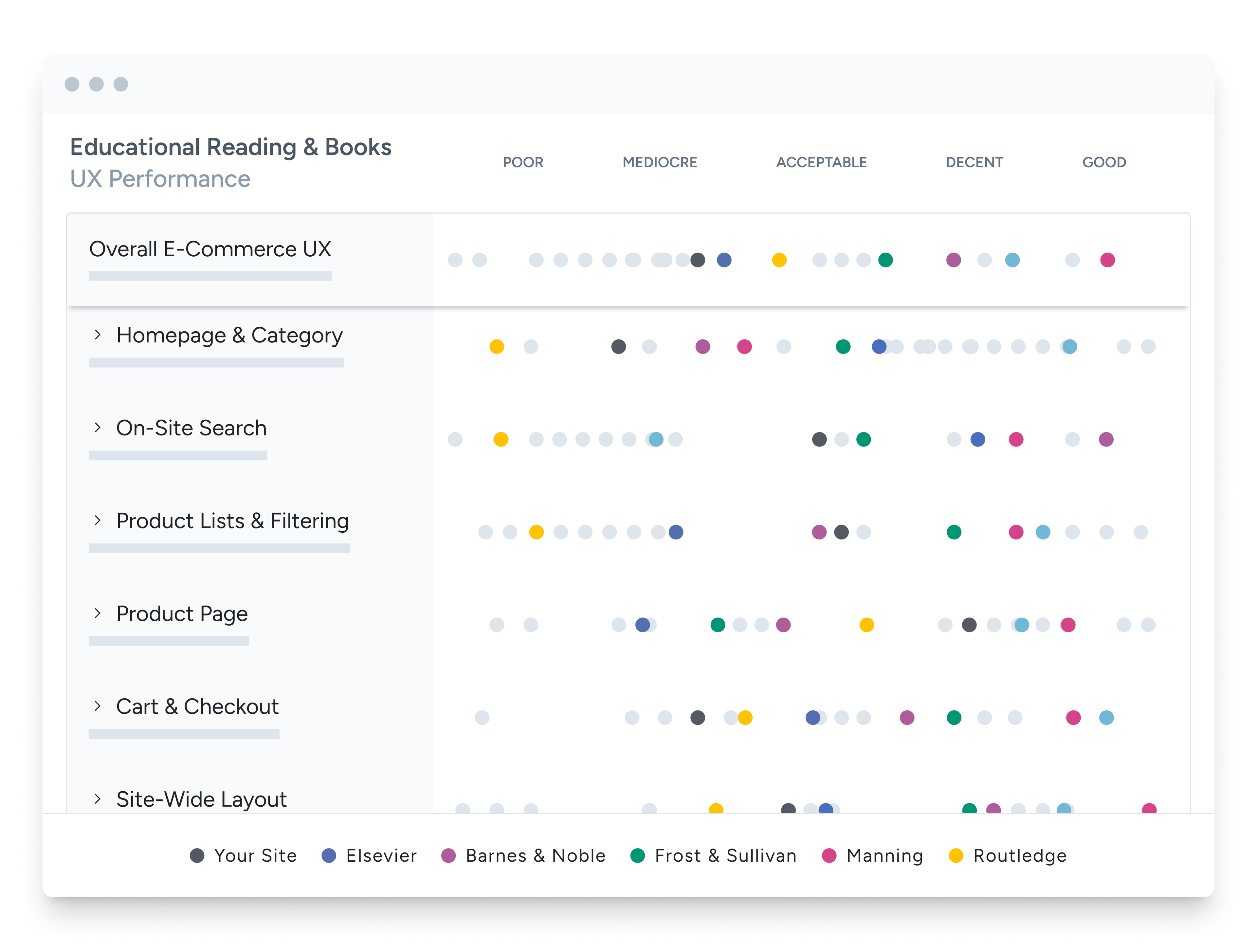Screen dimensions: 1257x952
Task: Select the GOOD column header
Action: point(1103,163)
